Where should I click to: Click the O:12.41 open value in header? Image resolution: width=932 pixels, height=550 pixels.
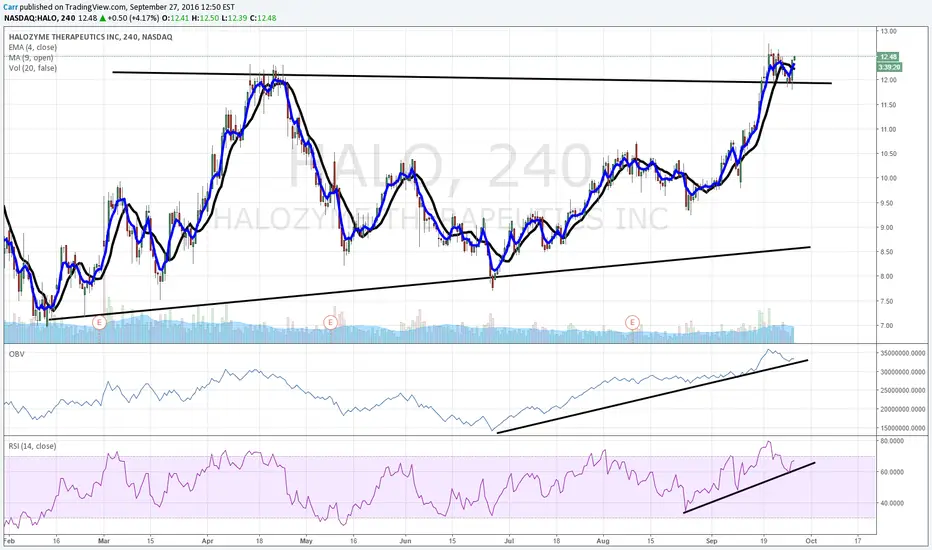click(x=177, y=18)
